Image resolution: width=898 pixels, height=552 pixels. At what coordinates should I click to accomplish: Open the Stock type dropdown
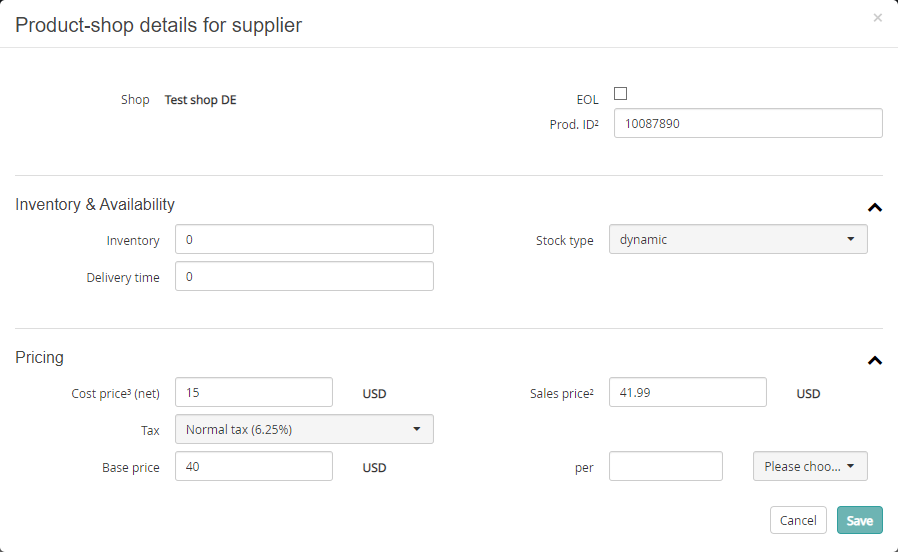coord(738,239)
